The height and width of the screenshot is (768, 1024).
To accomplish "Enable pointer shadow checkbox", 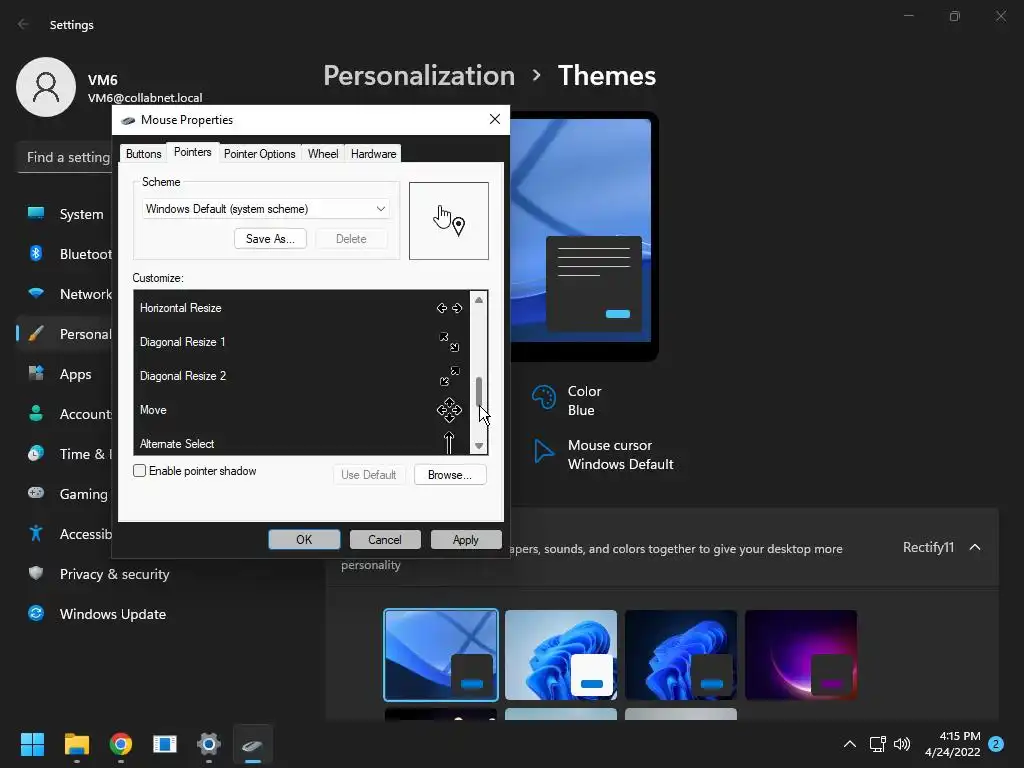I will [139, 471].
